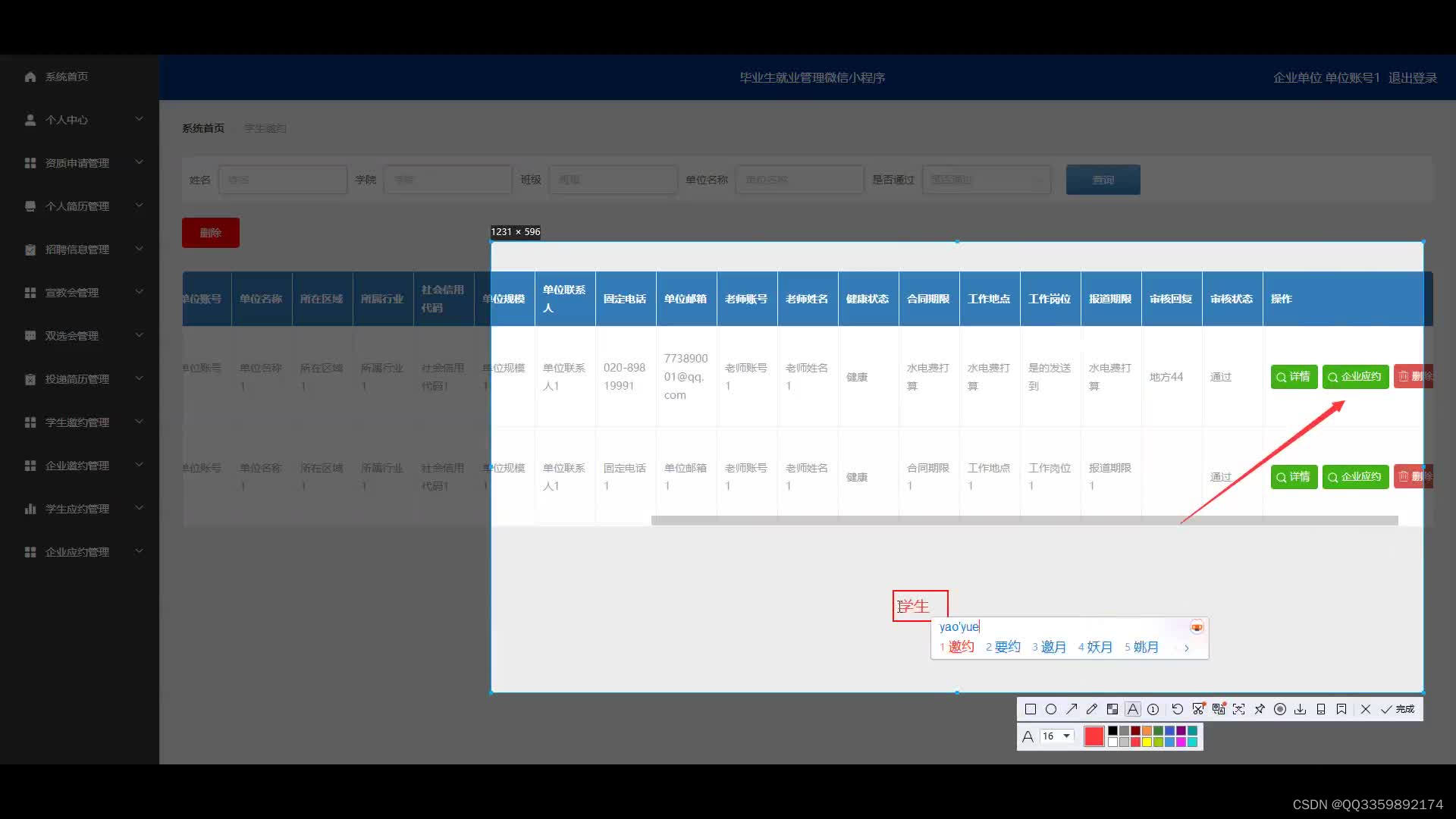1456x819 pixels.
Task: Click the input method logo icon
Action: pyautogui.click(x=1197, y=627)
